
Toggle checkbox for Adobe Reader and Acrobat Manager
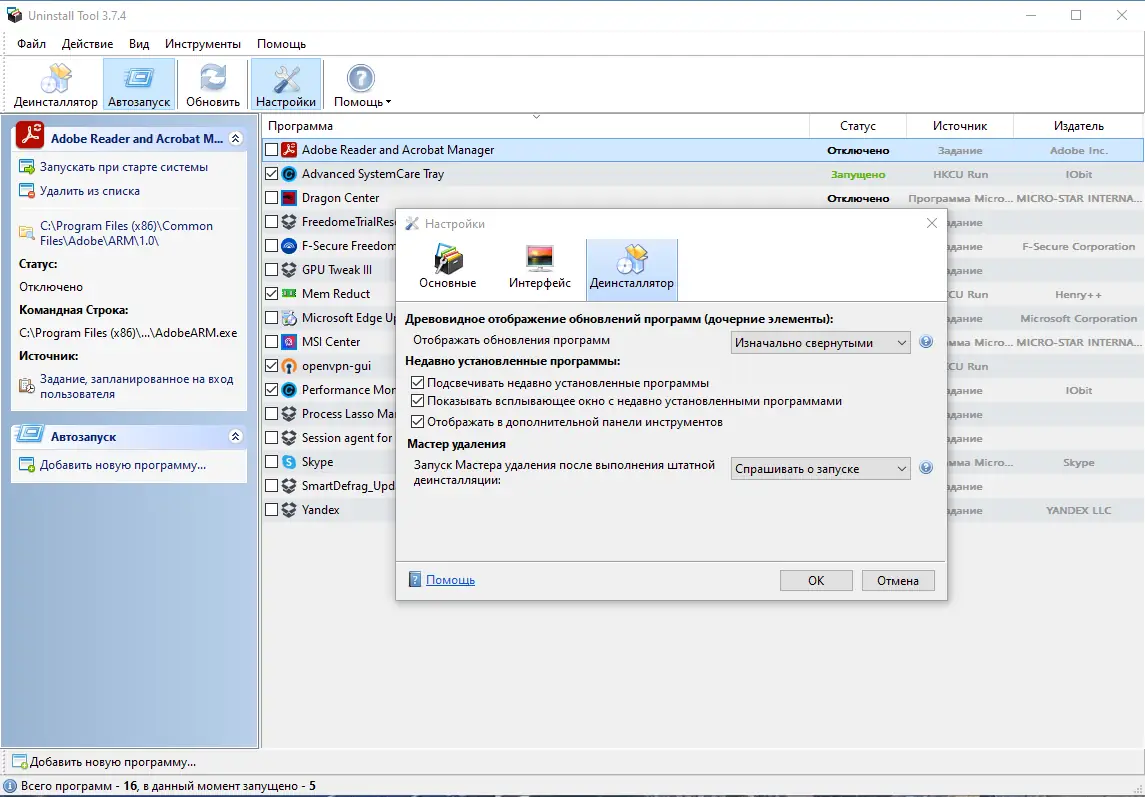[x=272, y=150]
